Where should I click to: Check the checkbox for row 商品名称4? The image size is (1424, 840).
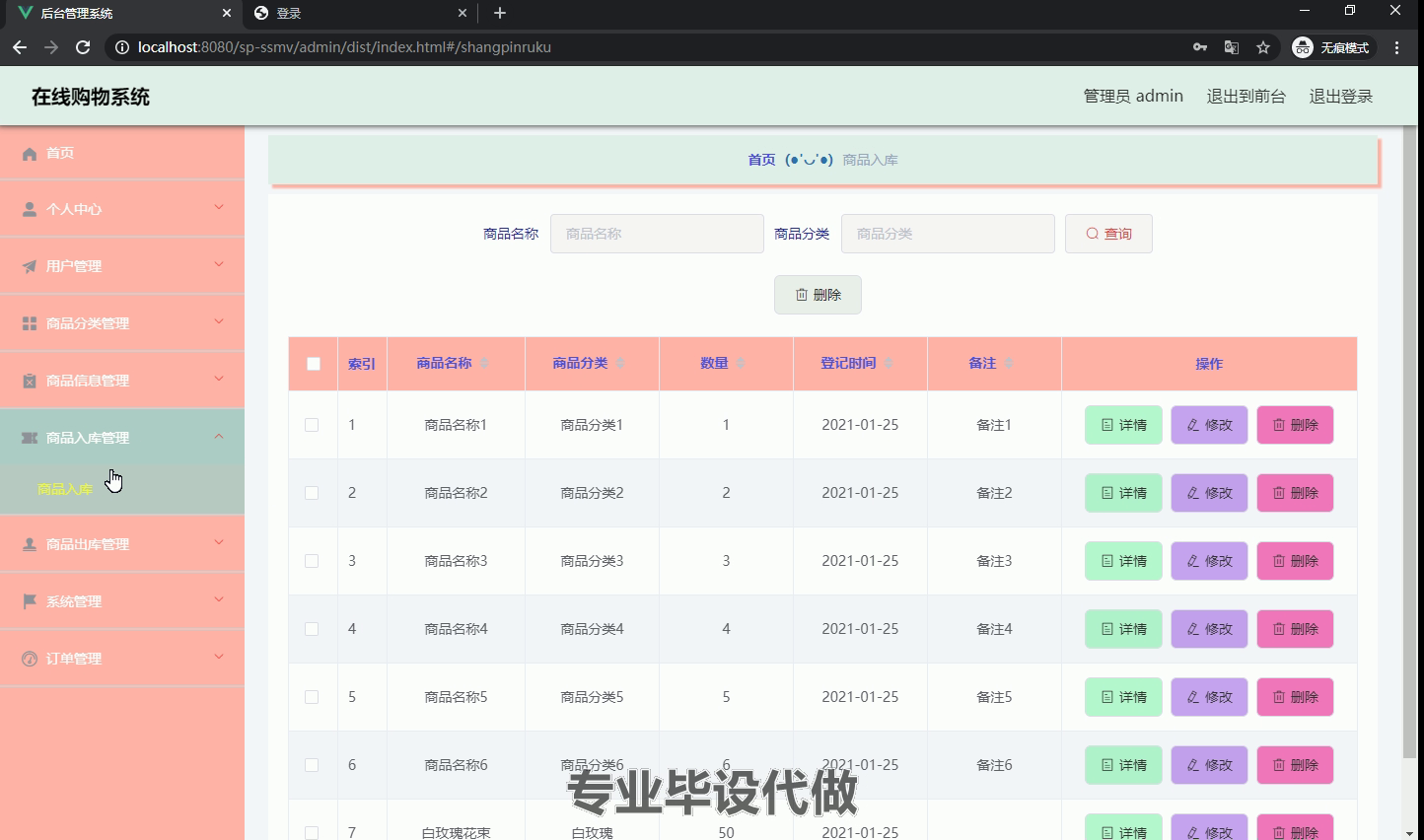[x=312, y=629]
